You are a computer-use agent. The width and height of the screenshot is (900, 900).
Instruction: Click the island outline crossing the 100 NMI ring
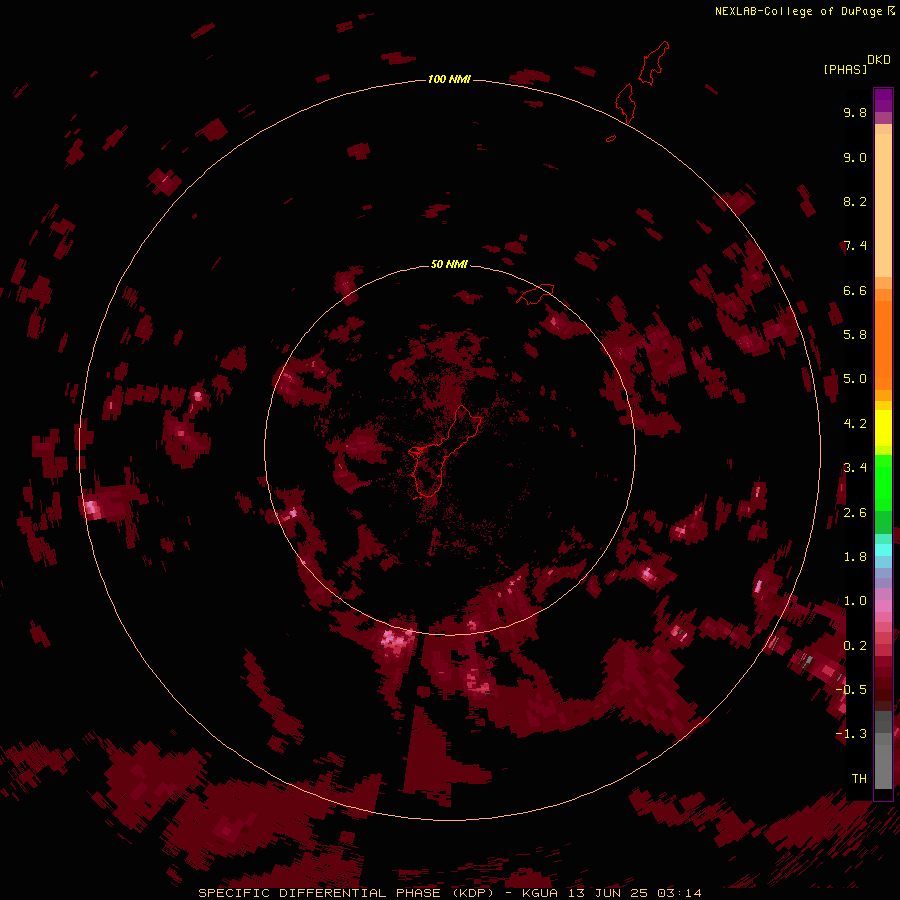coord(625,103)
